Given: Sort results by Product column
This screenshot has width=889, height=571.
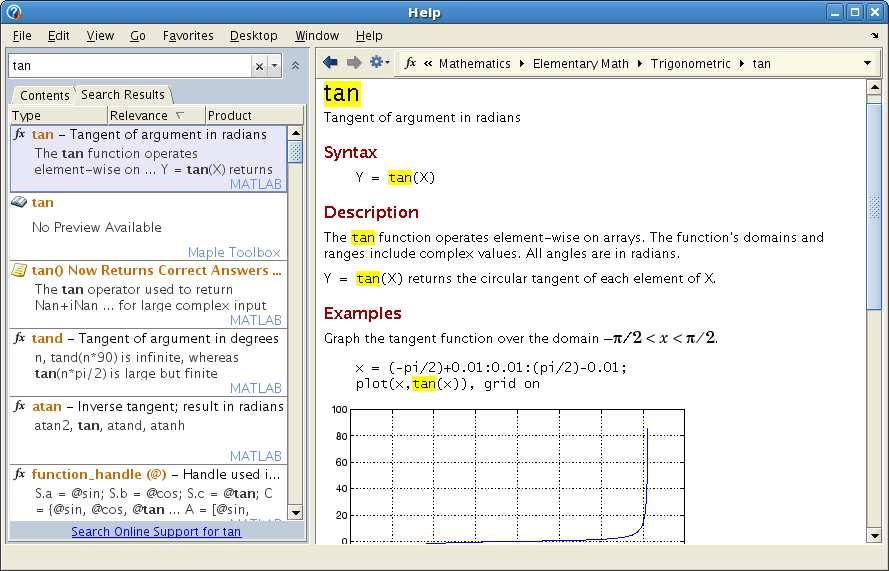Looking at the screenshot, I should tap(255, 116).
